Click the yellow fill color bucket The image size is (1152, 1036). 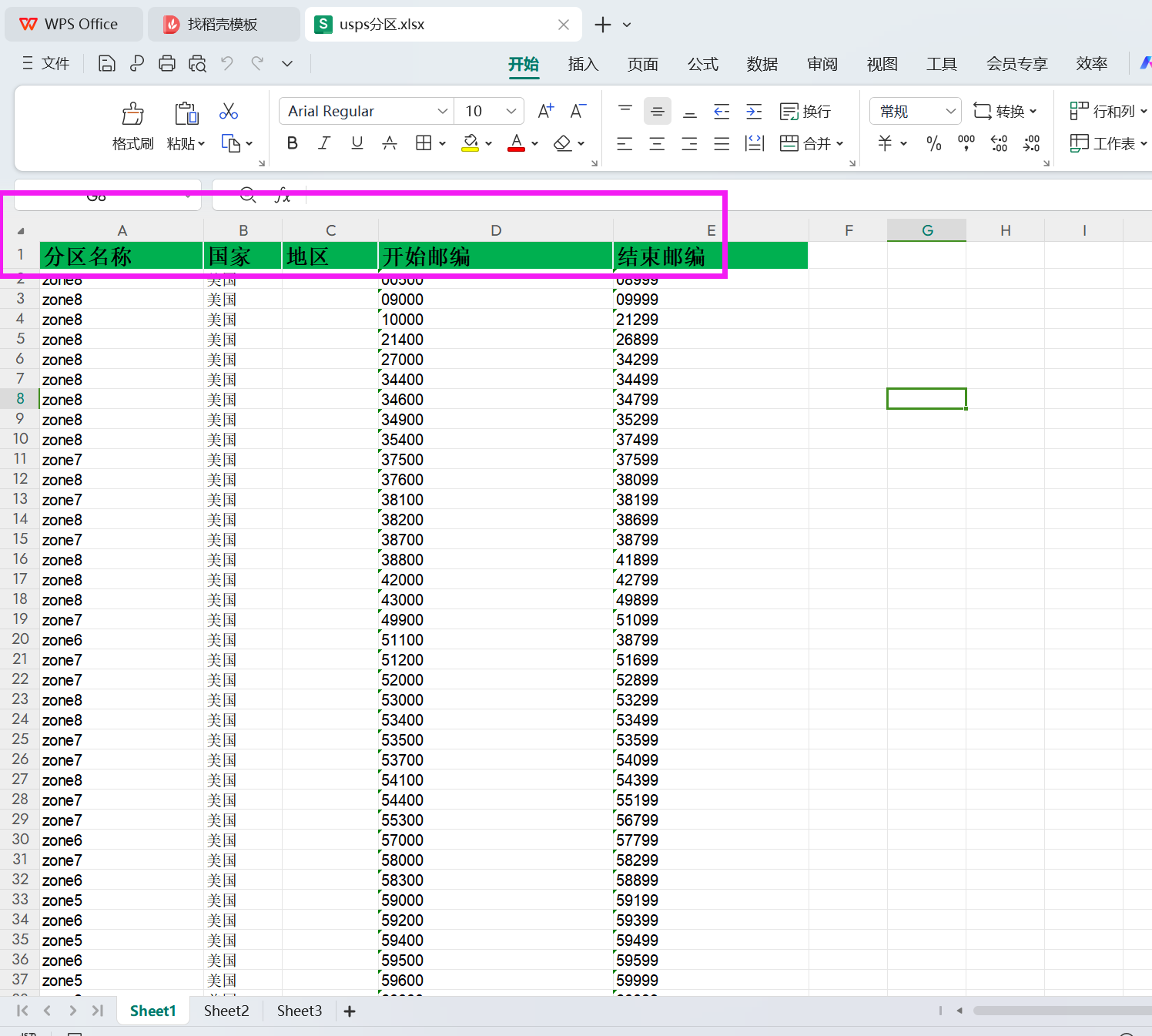[471, 143]
